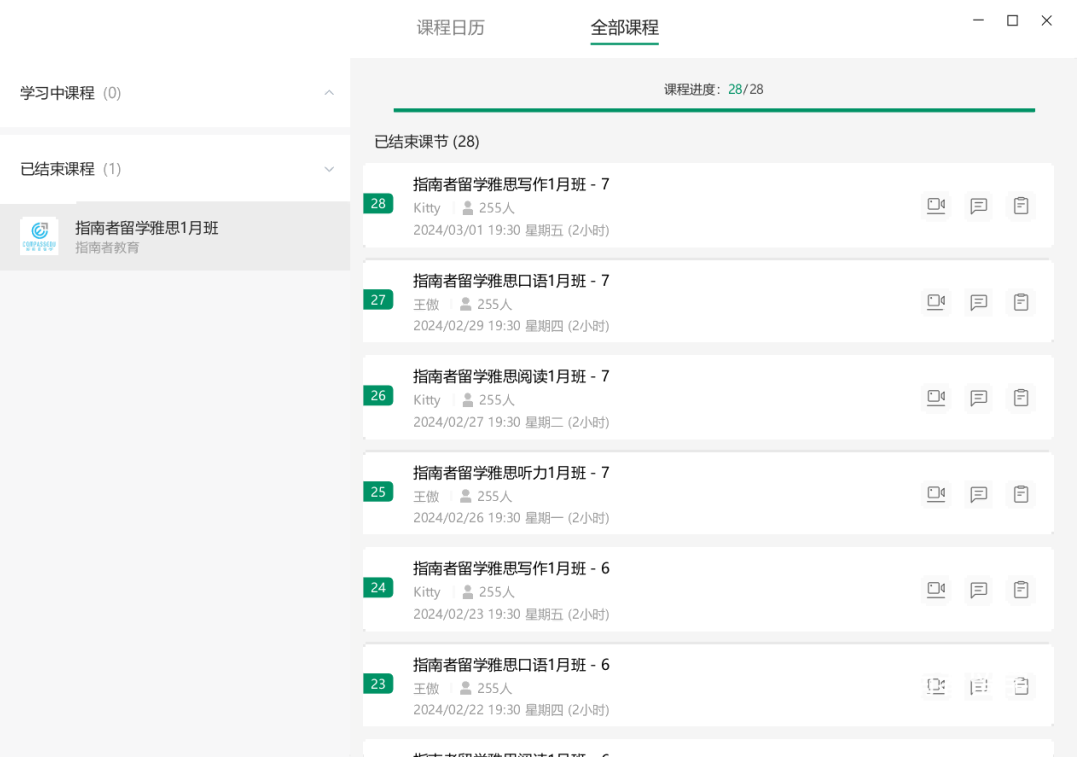Click the green number badge 25
1077x757 pixels.
pos(378,492)
